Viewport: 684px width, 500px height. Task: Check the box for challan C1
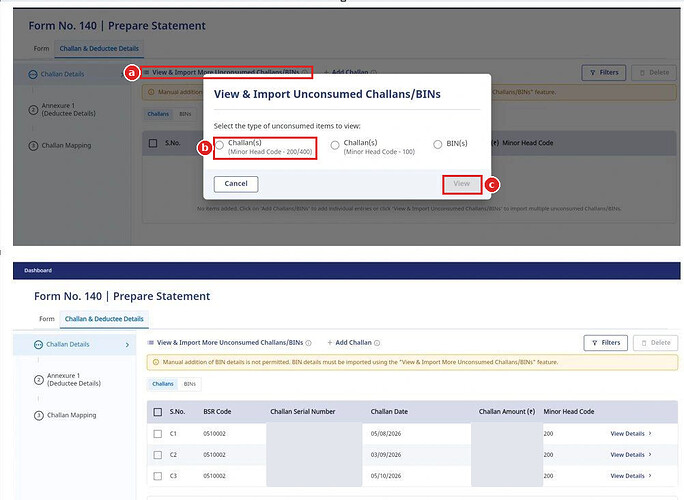[x=158, y=434]
